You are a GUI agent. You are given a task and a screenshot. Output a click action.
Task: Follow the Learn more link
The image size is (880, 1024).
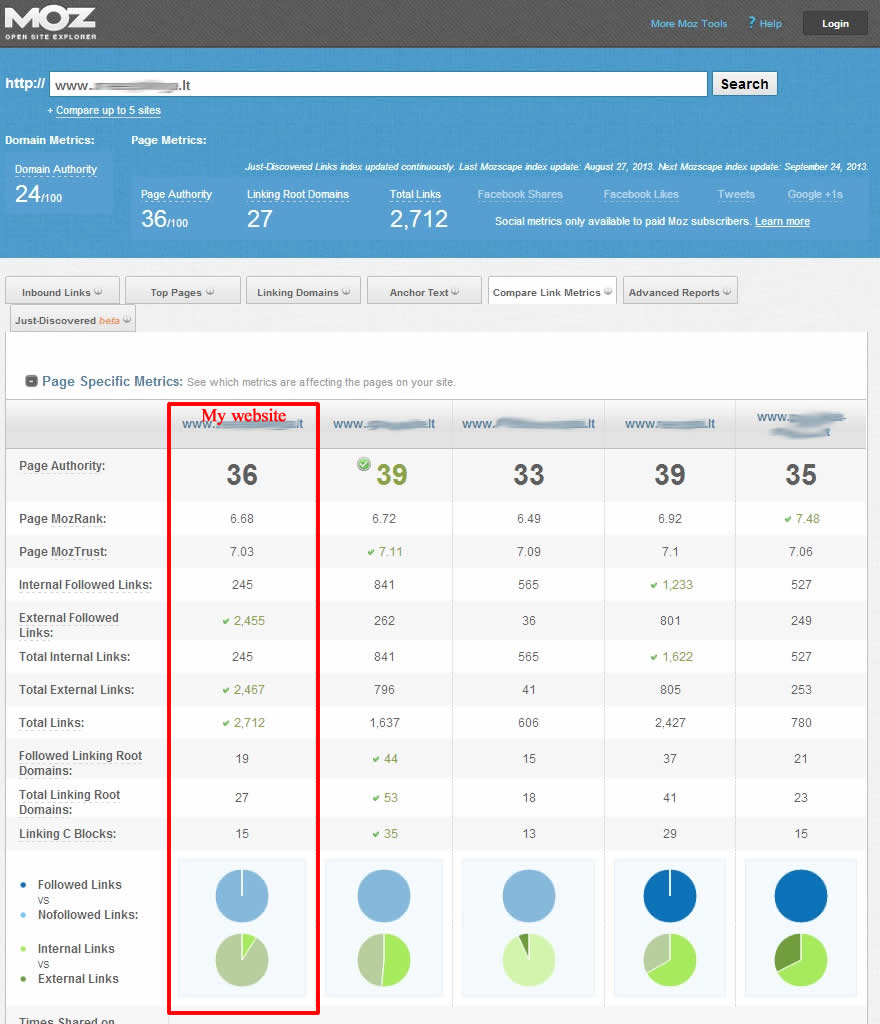pyautogui.click(x=782, y=221)
